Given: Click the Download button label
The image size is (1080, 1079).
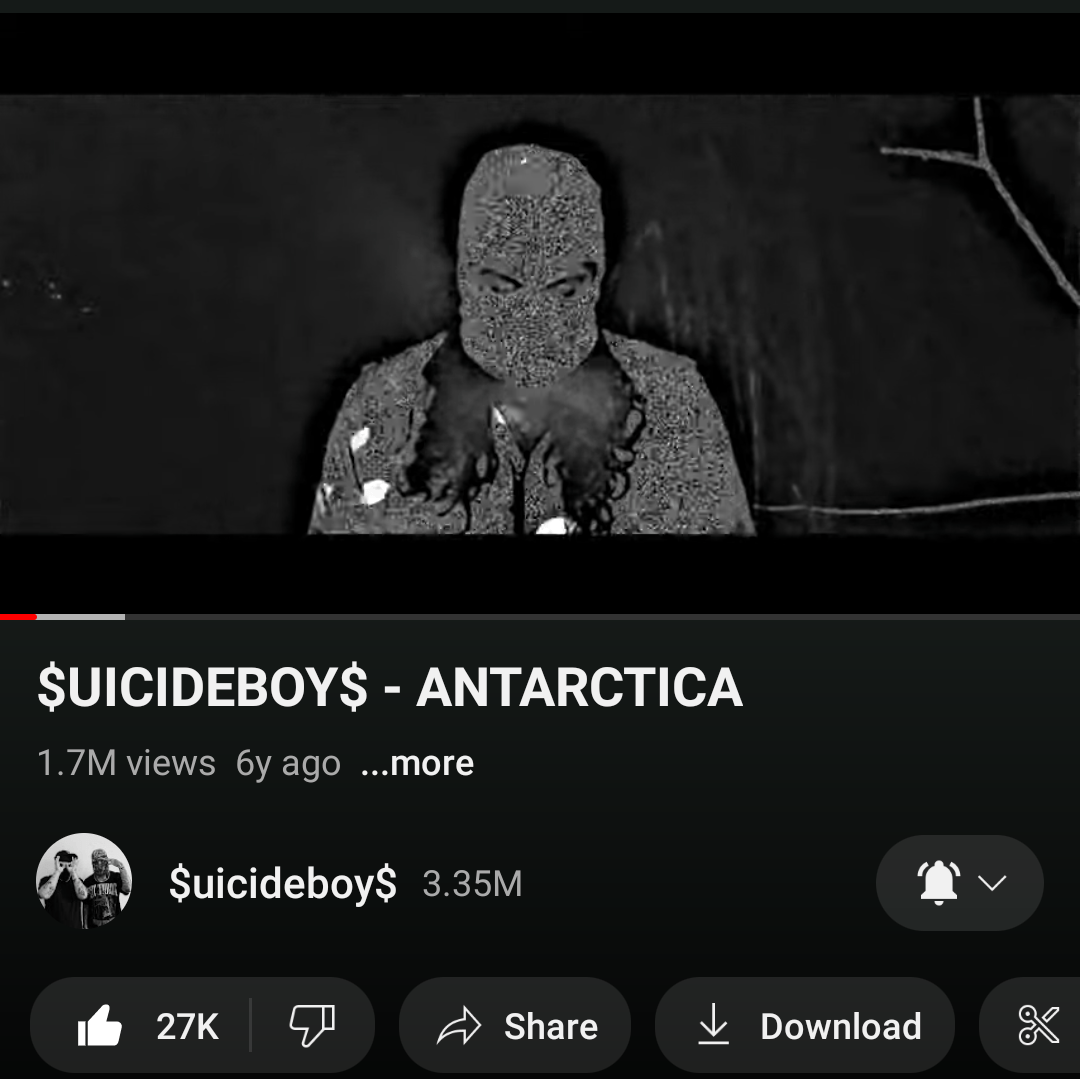Looking at the screenshot, I should click(841, 1027).
